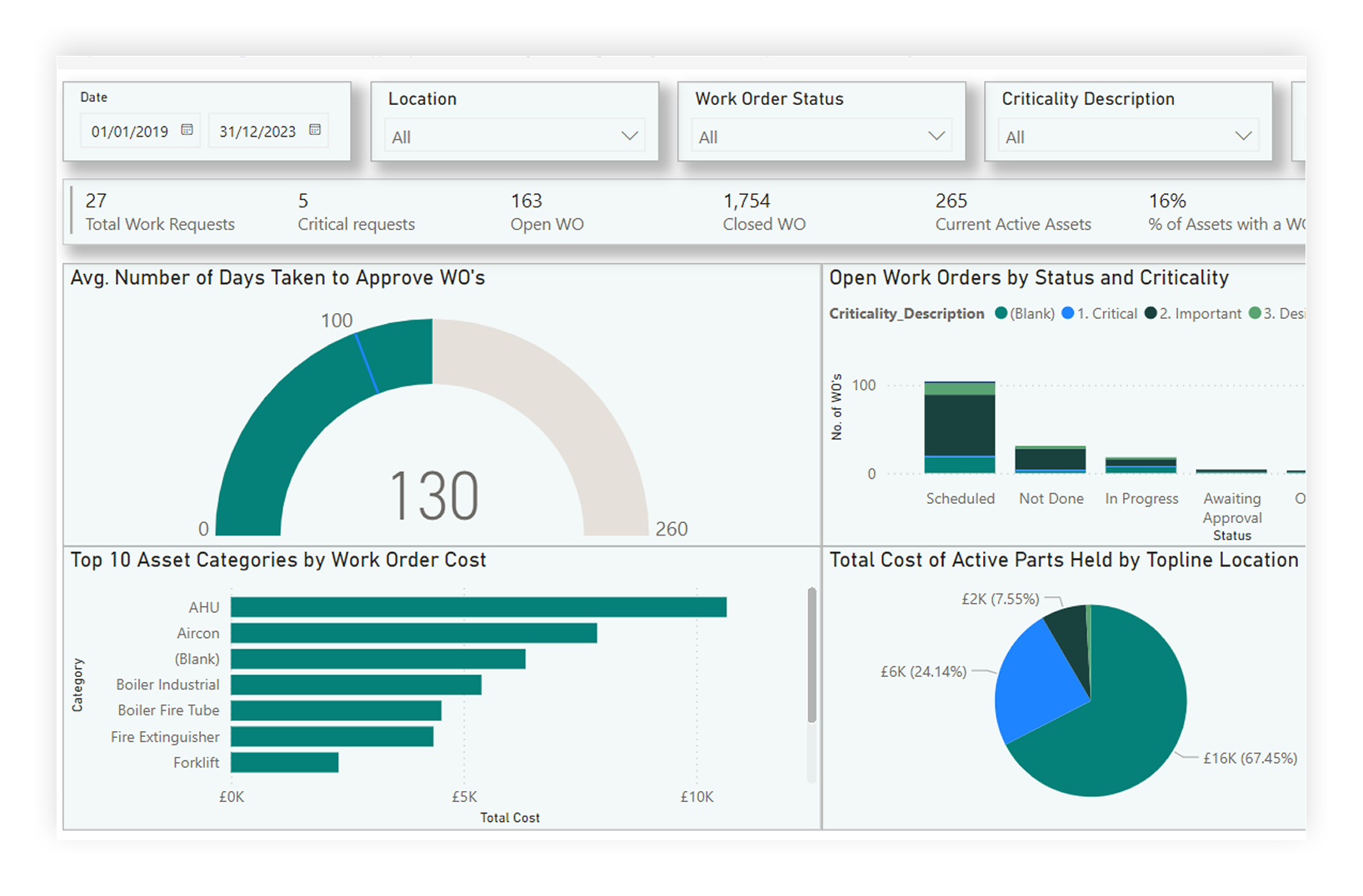Screen dimensions: 1363x896
Task: Click the Forklift bar in cost chart
Action: tap(284, 762)
